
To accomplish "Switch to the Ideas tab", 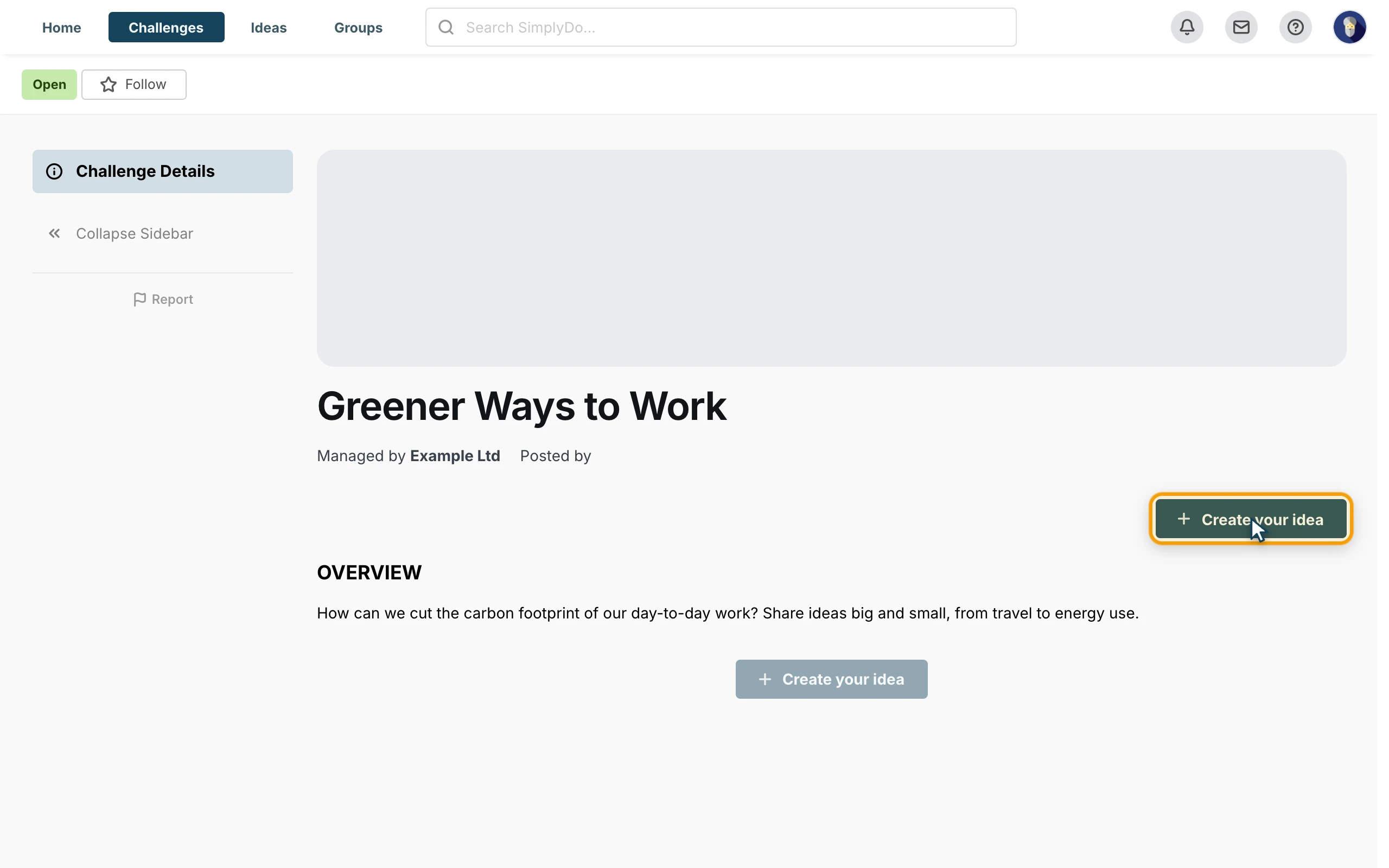I will [x=269, y=28].
